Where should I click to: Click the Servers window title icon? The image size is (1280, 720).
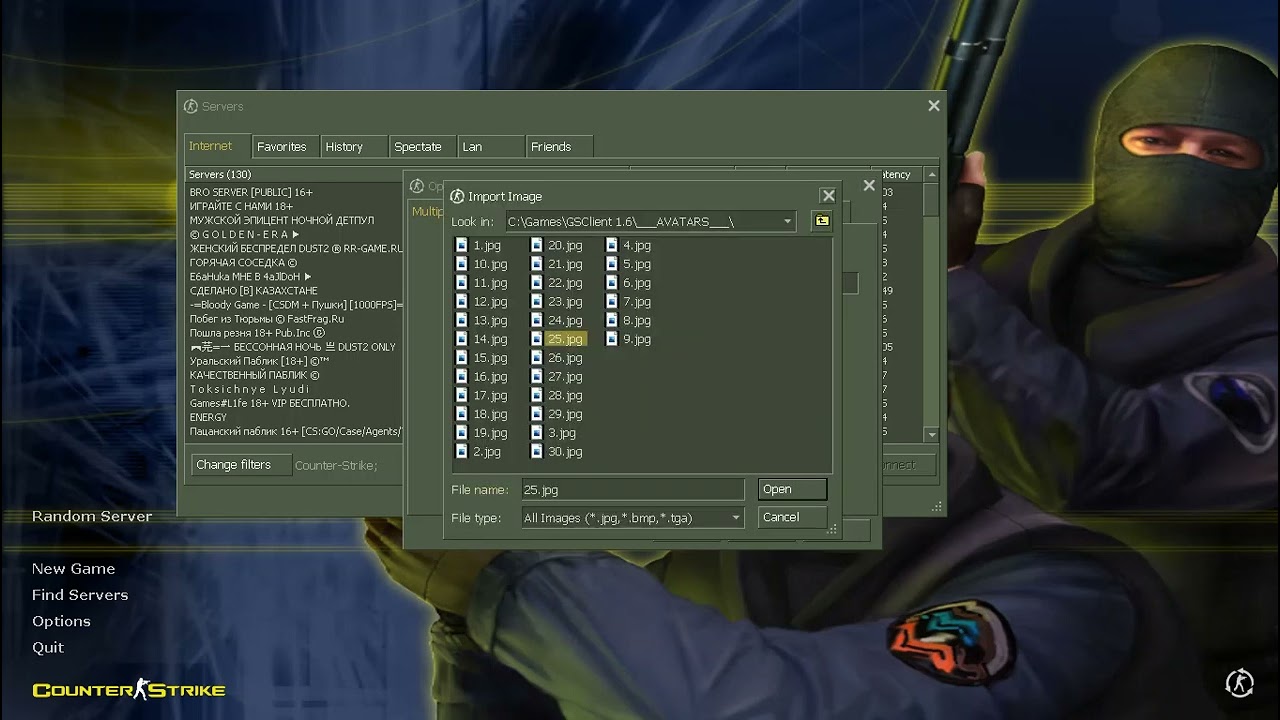190,106
